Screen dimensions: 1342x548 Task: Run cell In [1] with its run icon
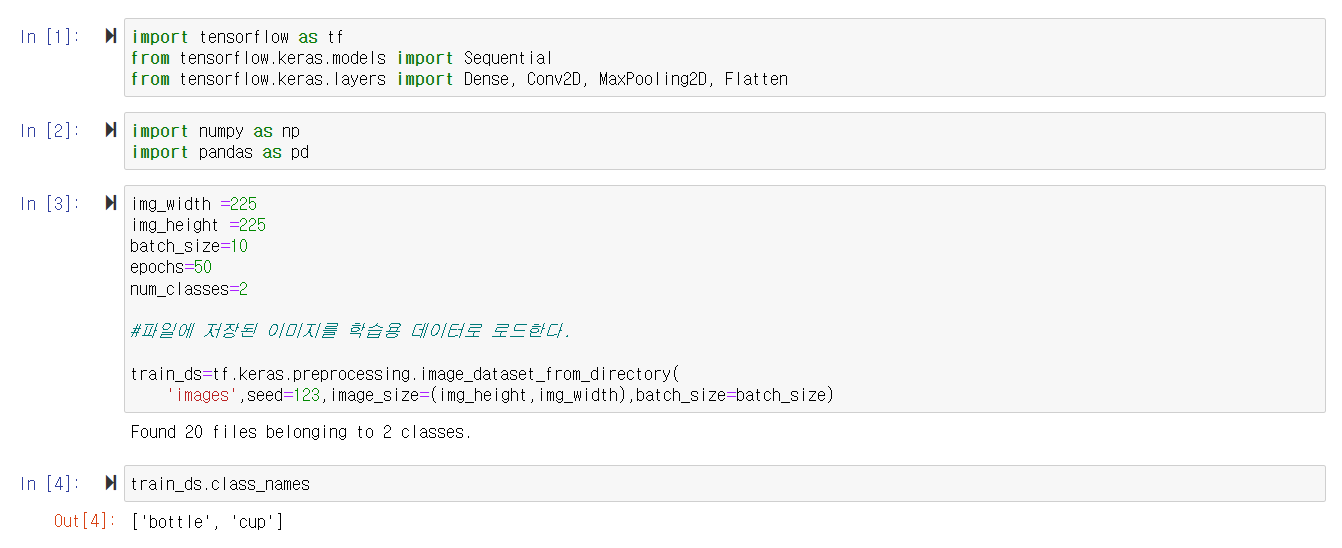pos(111,37)
